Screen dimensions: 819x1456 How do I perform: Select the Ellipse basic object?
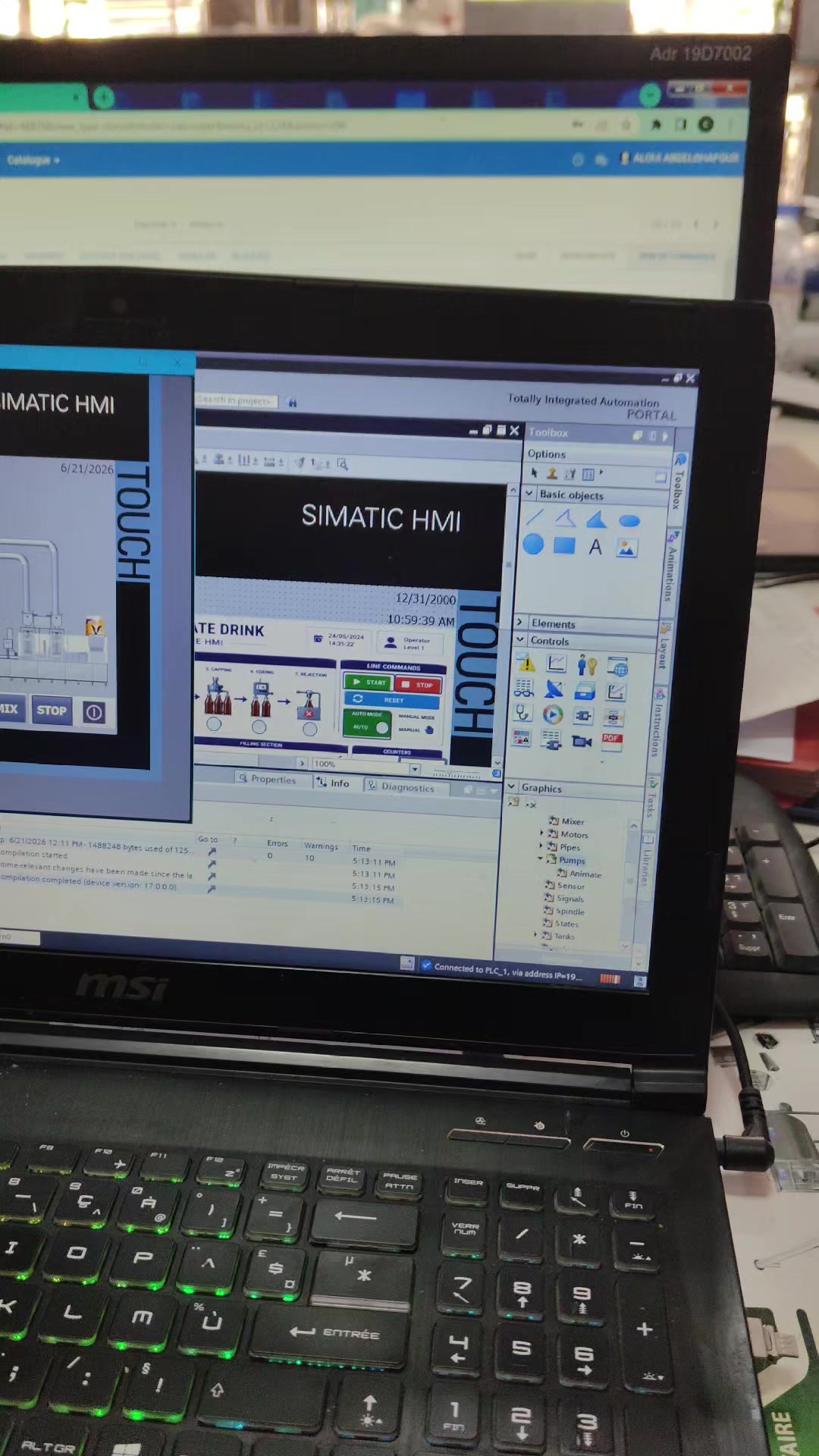click(x=629, y=521)
